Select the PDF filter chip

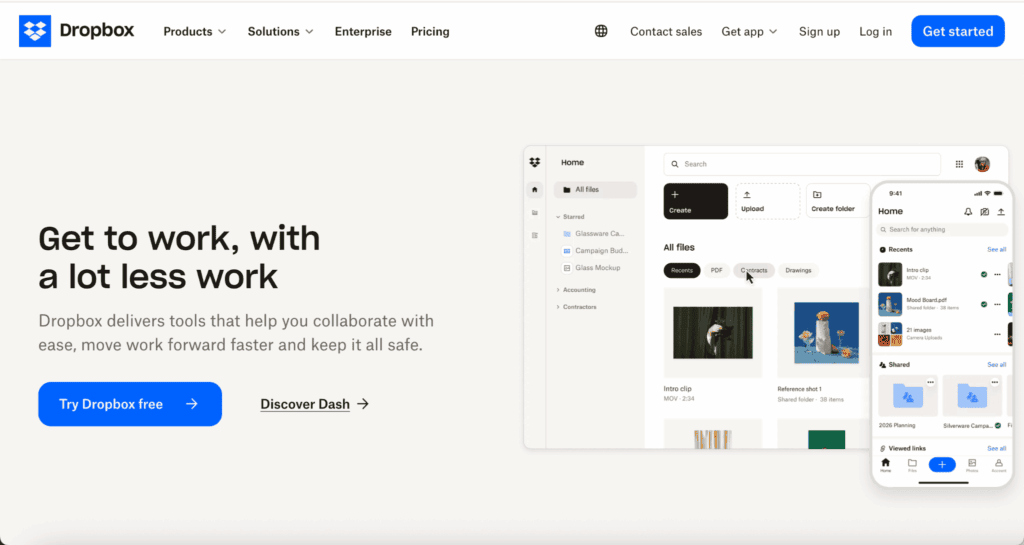tap(716, 270)
